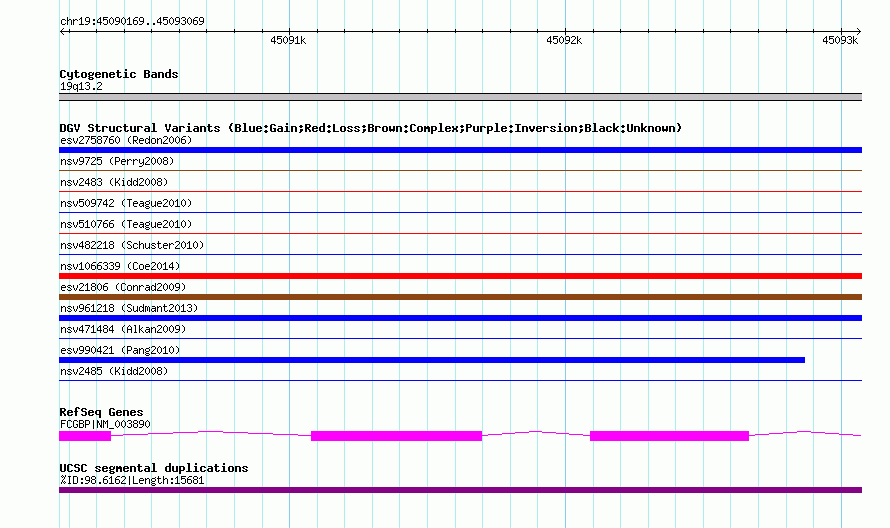
Task: Click the ruler's left arrow end
Action: point(64,31)
